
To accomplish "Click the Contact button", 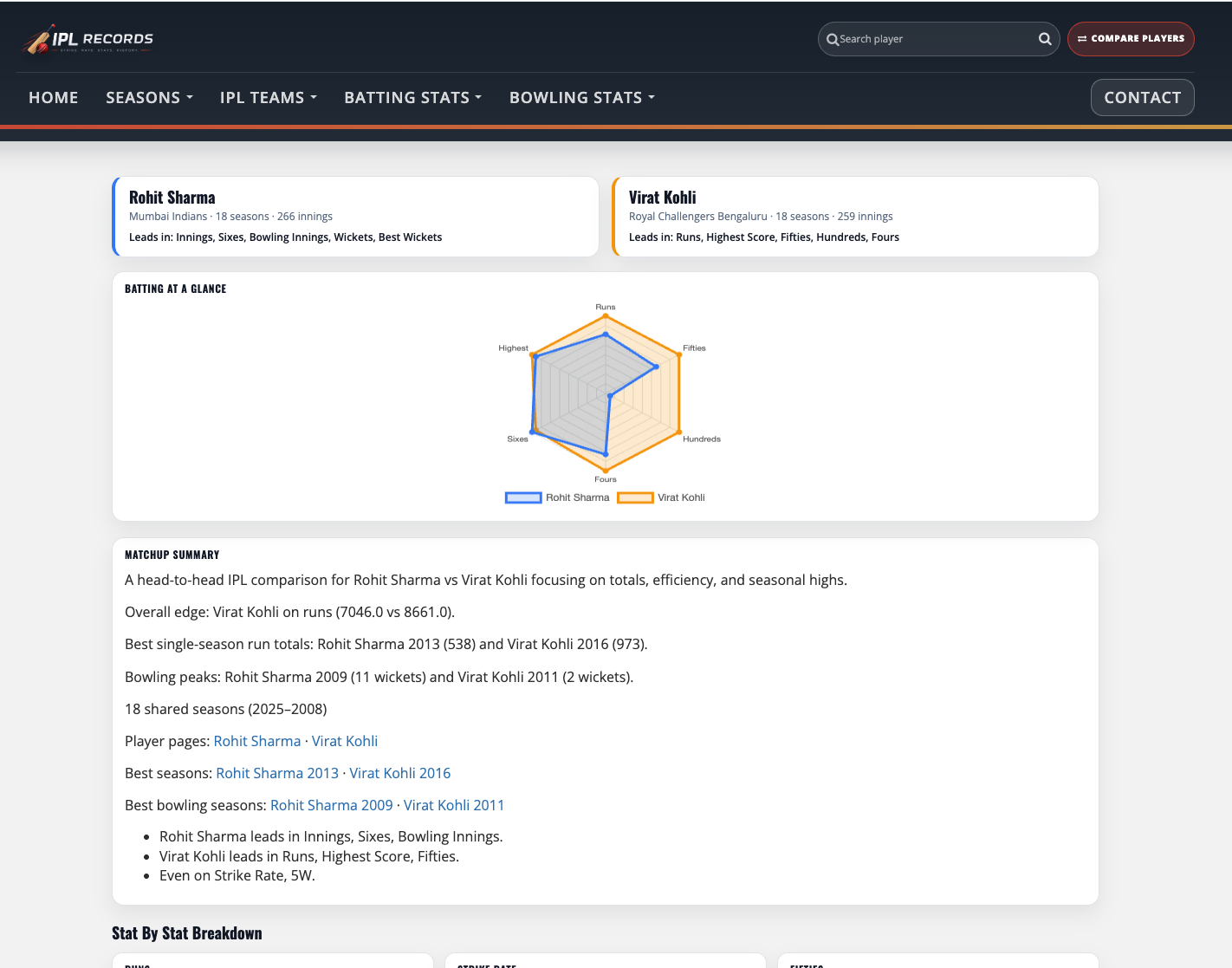I will click(1142, 98).
